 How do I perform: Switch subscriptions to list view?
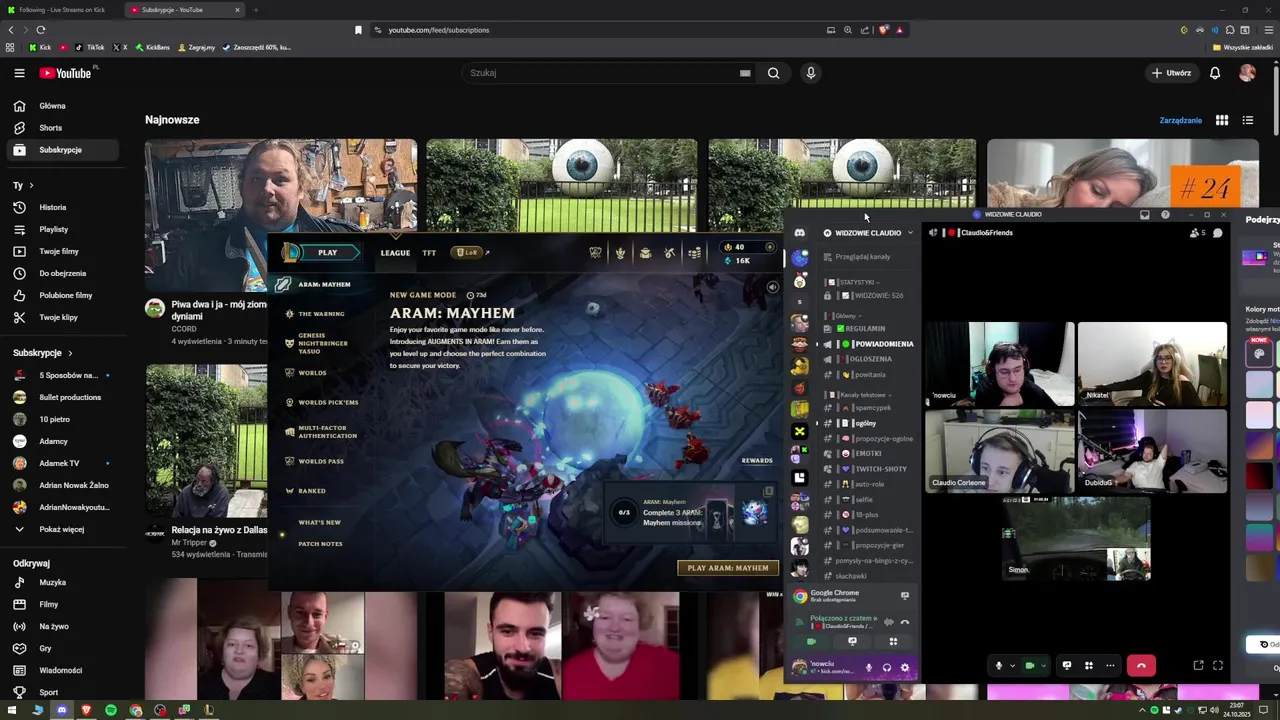coord(1248,120)
